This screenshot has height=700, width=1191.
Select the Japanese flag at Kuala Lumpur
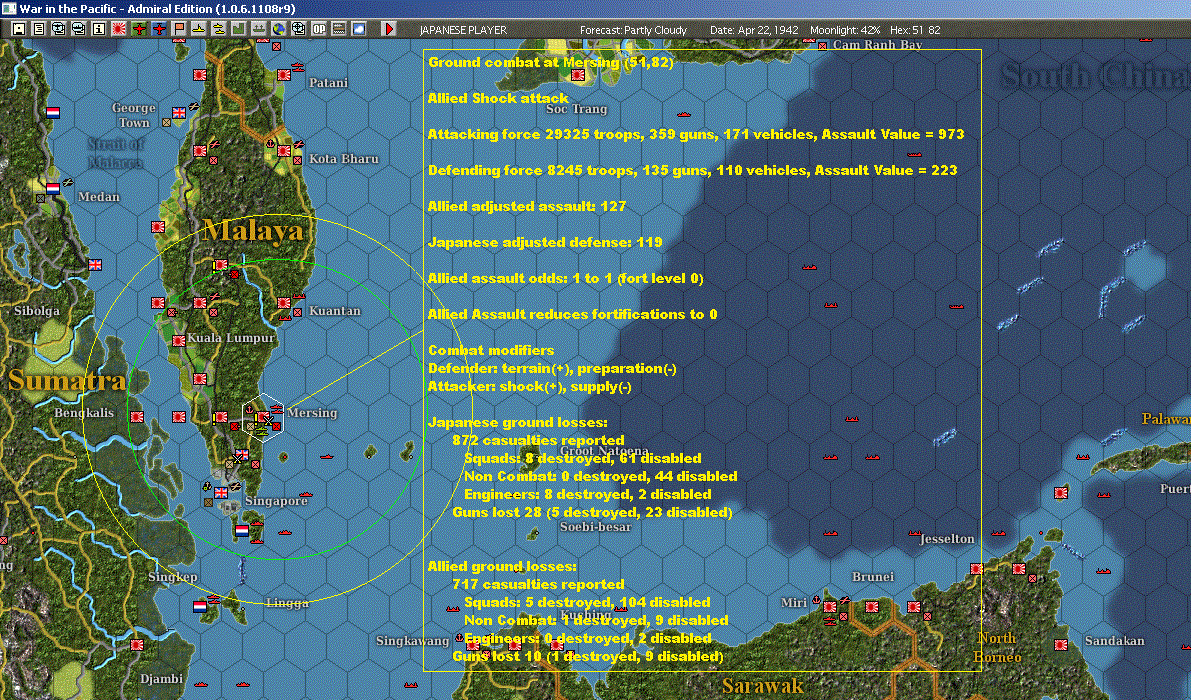click(178, 340)
